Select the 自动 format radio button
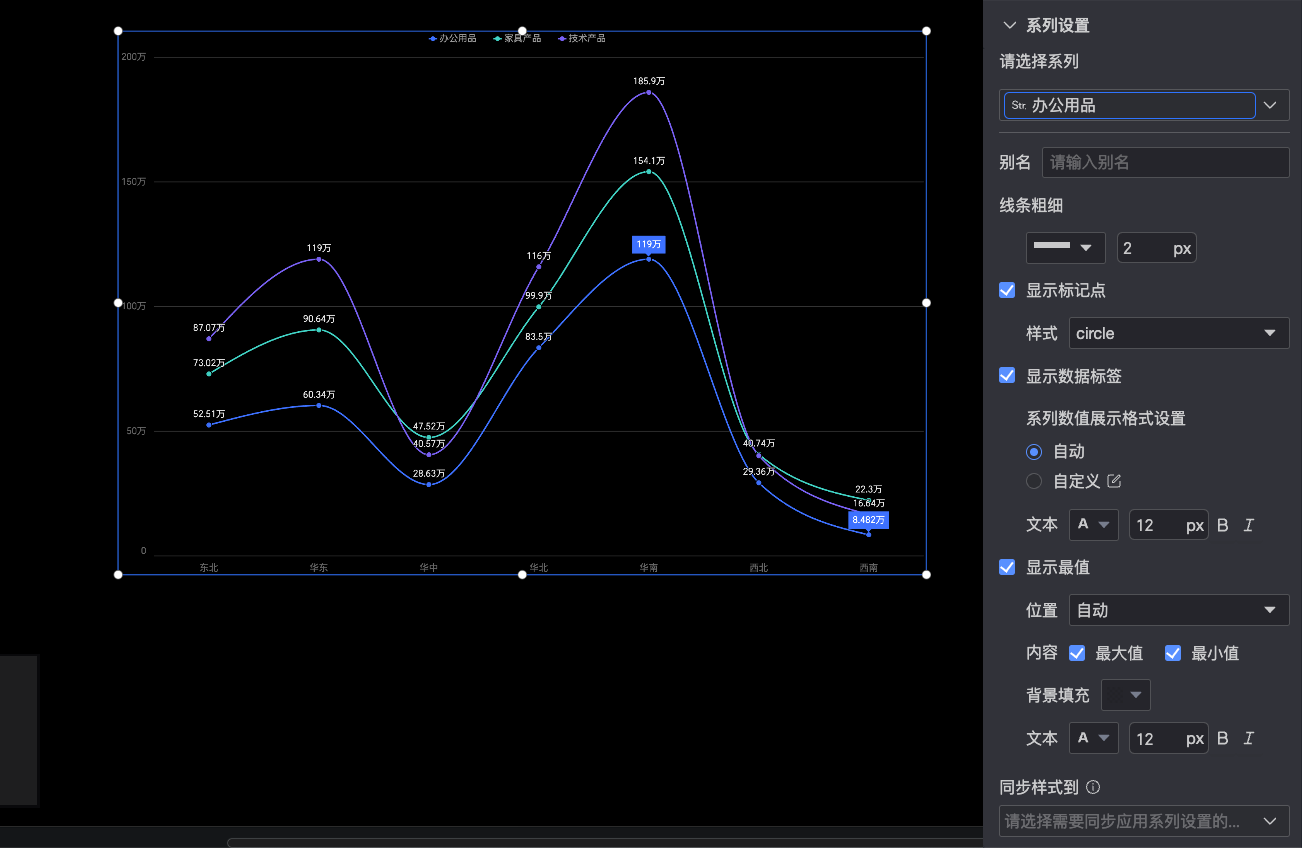The height and width of the screenshot is (848, 1302). (1034, 452)
